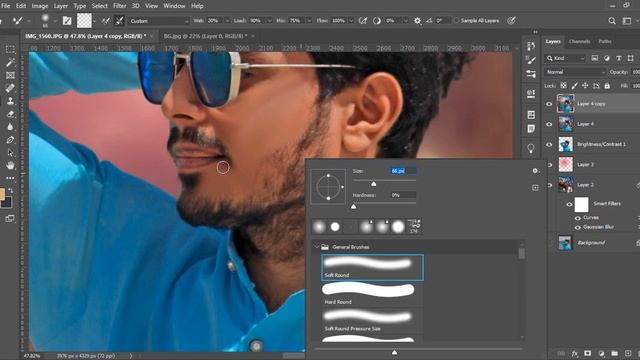The width and height of the screenshot is (640, 360).
Task: Click the Hardness slider handle
Action: point(353,207)
